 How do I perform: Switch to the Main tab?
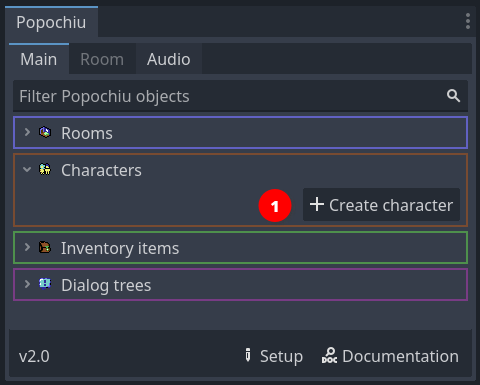pos(39,59)
